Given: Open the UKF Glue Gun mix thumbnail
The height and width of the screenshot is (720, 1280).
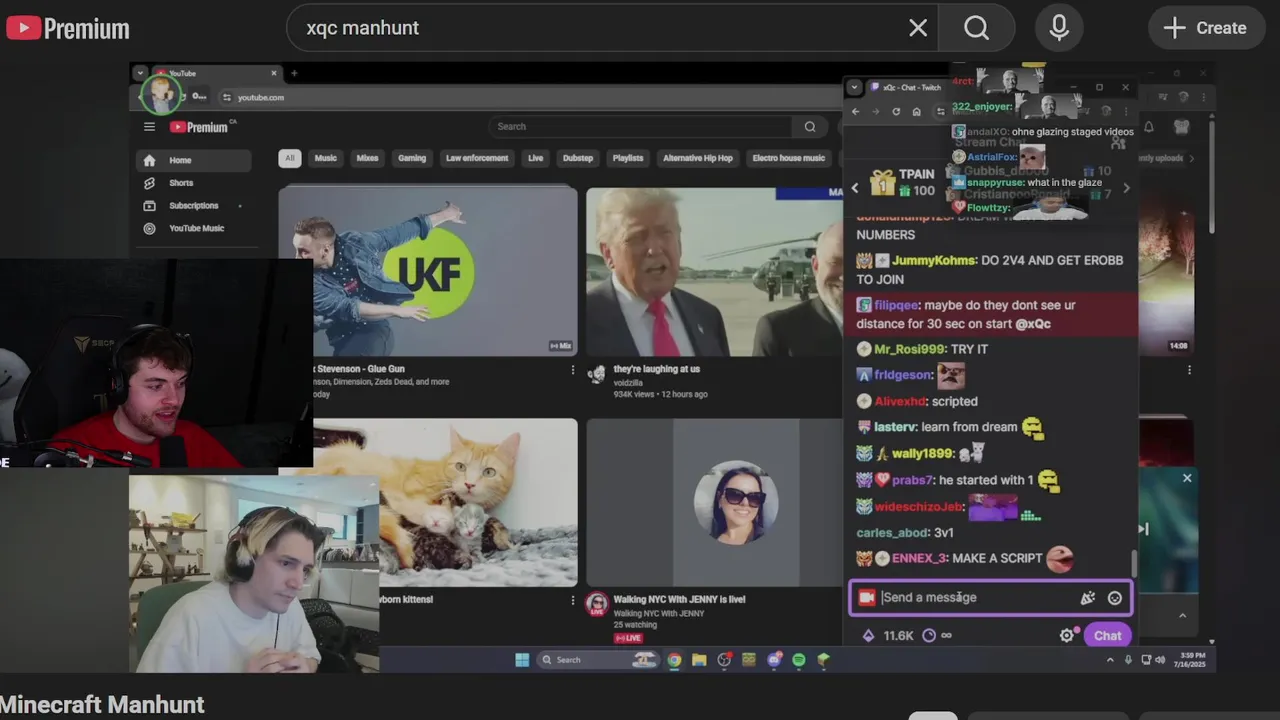Looking at the screenshot, I should pyautogui.click(x=428, y=270).
